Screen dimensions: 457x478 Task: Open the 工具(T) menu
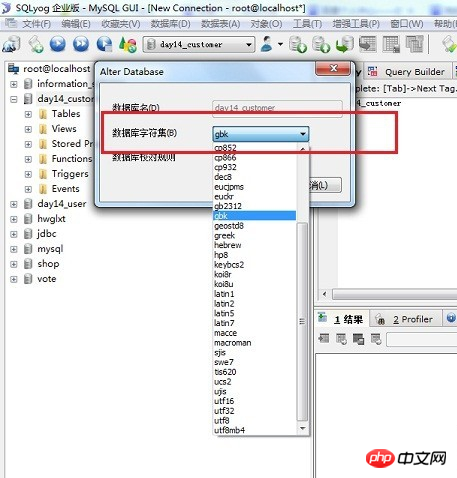click(x=307, y=24)
